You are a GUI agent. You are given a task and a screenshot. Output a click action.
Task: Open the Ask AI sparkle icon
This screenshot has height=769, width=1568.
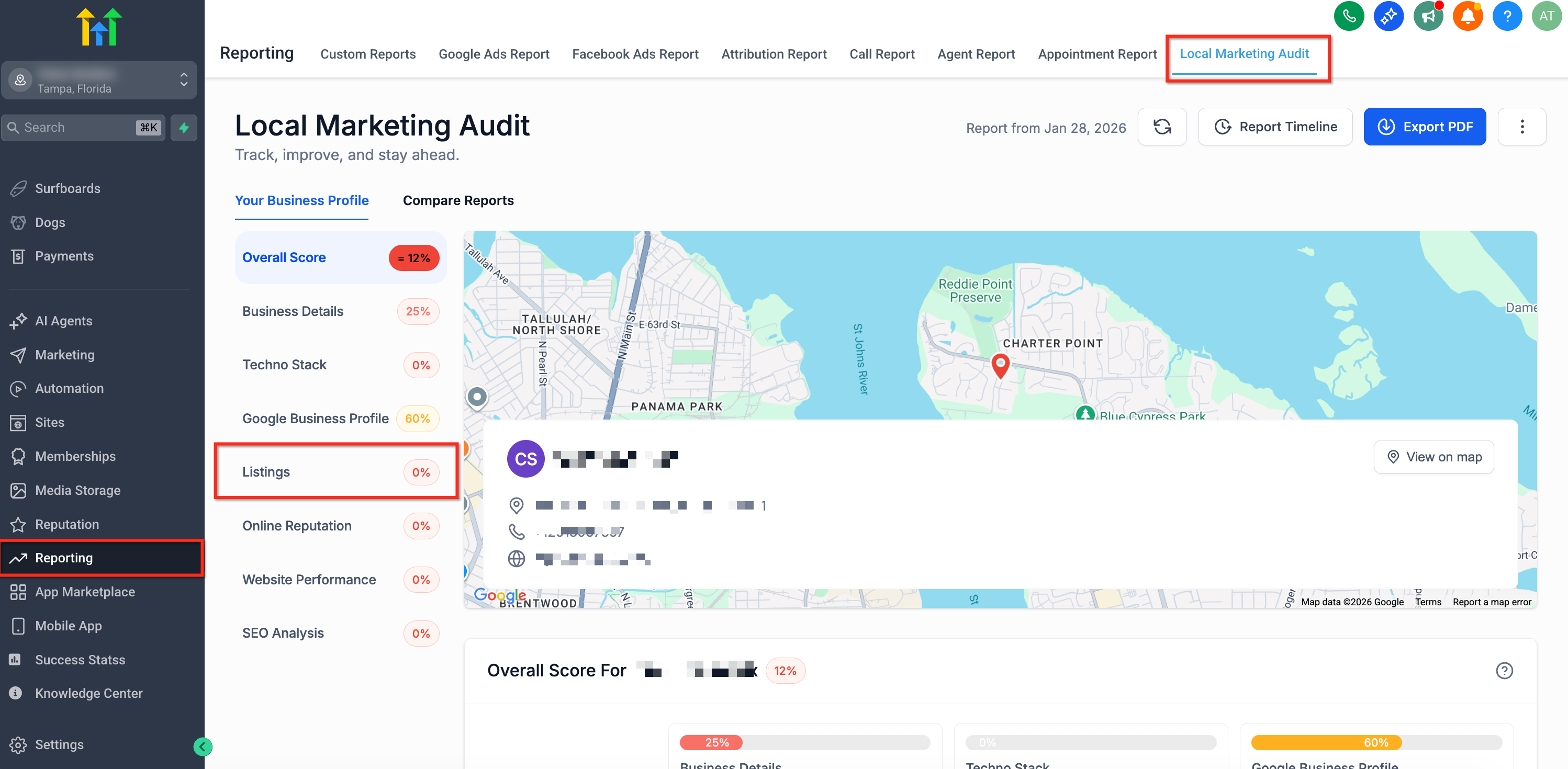(x=1388, y=16)
